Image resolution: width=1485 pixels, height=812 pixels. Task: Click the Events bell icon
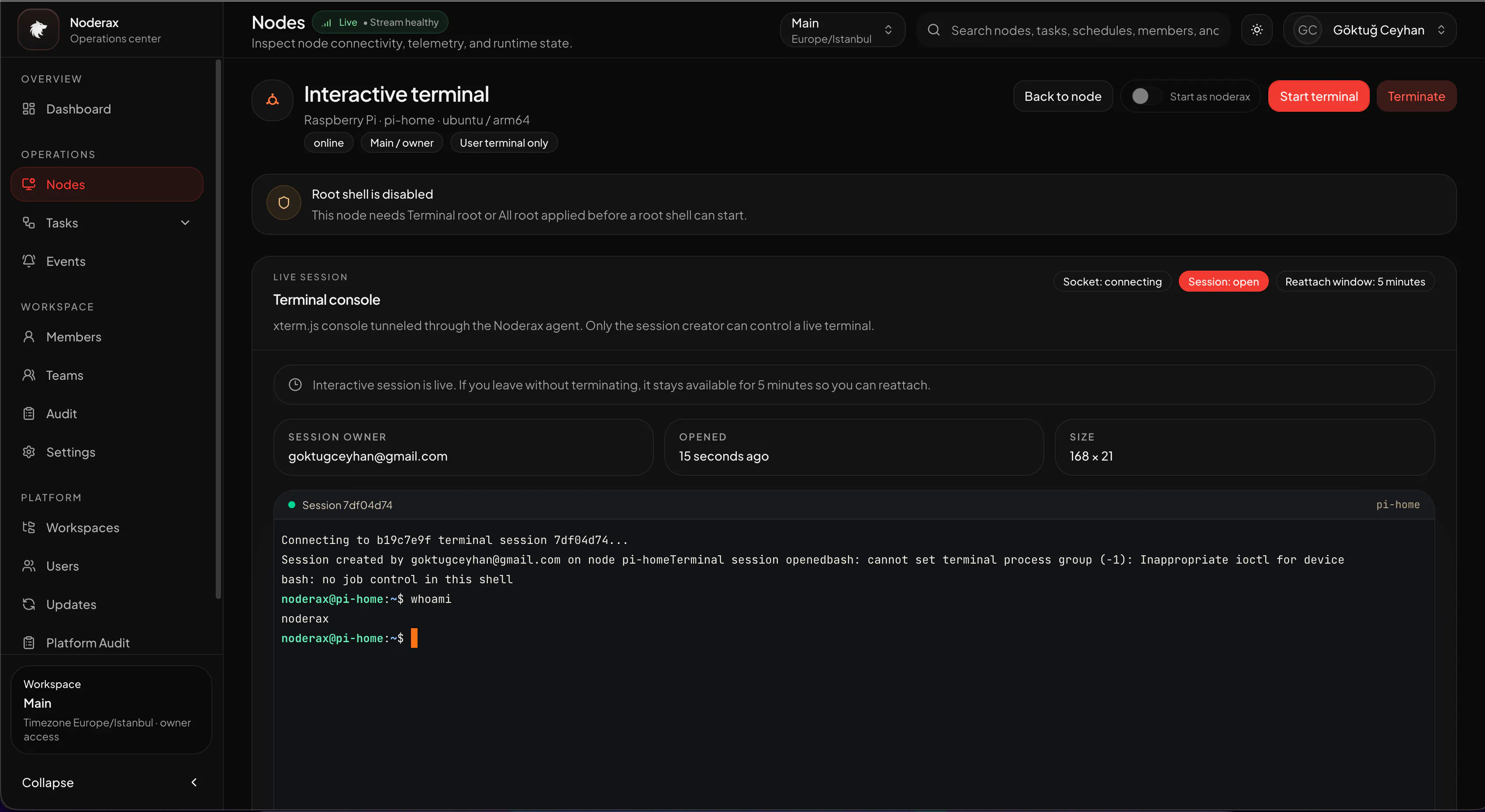(29, 261)
